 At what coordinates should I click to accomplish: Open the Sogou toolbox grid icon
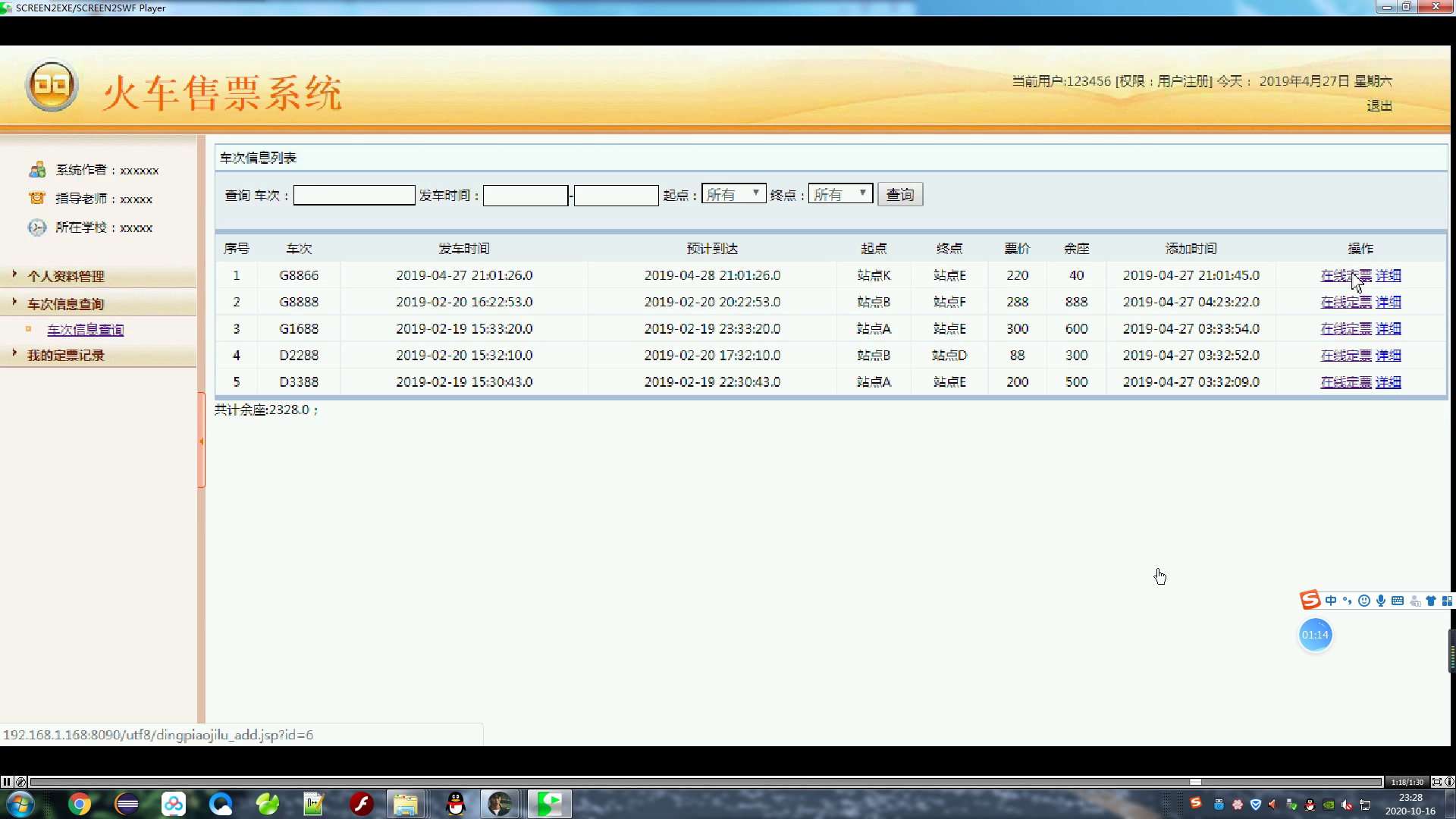click(x=1447, y=601)
